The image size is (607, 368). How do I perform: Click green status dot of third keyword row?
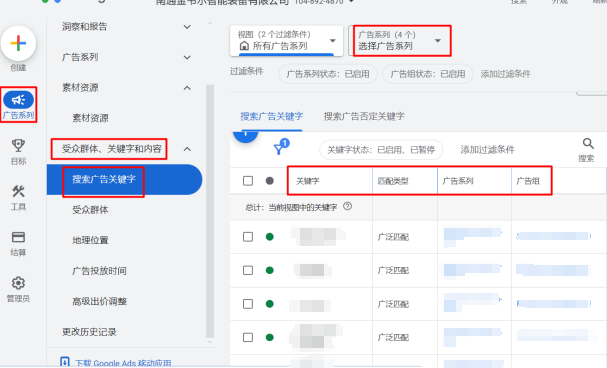270,304
